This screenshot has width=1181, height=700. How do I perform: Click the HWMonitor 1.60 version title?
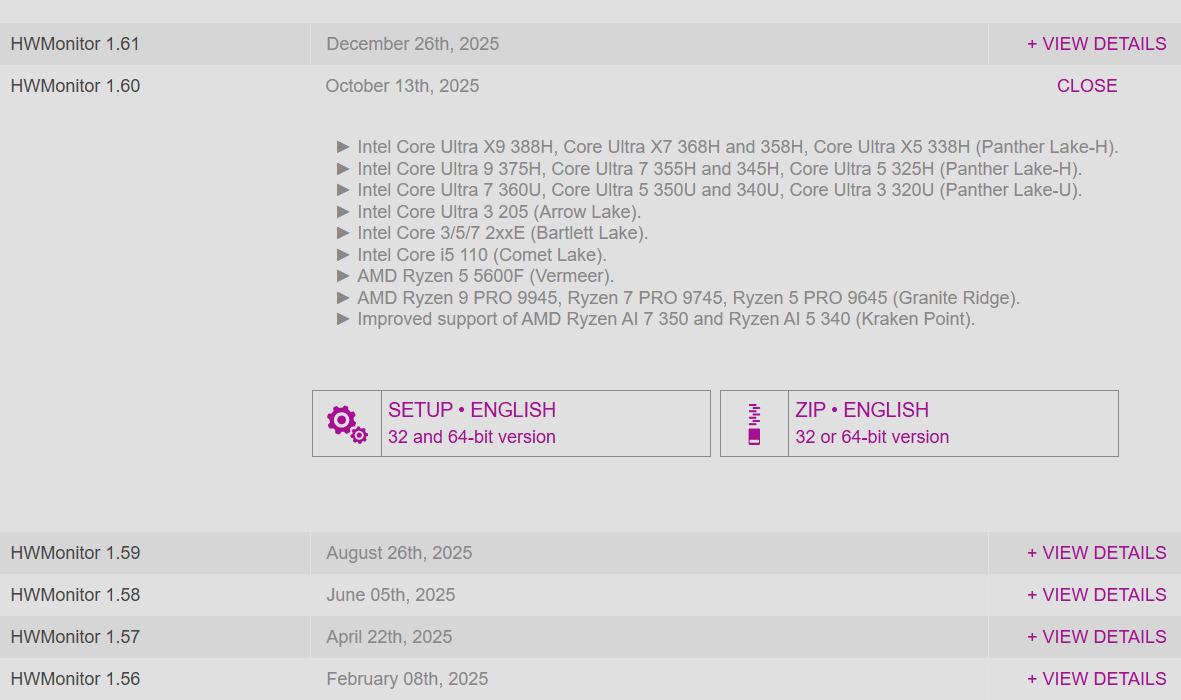point(75,86)
